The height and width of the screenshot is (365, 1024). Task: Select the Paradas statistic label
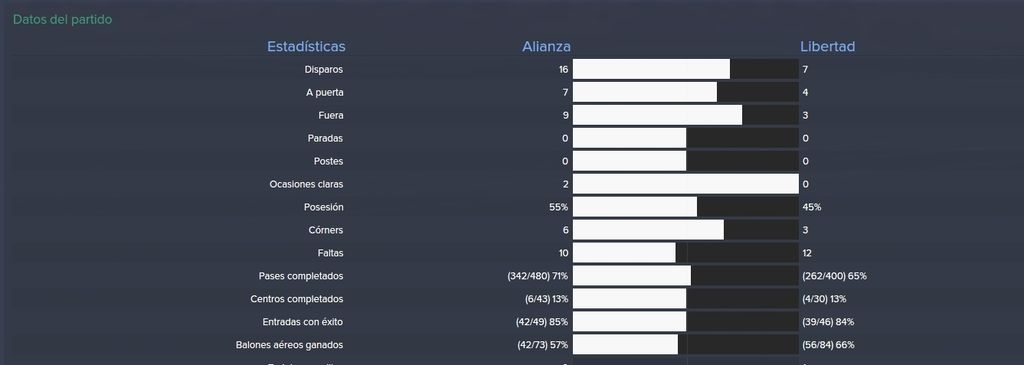click(325, 138)
